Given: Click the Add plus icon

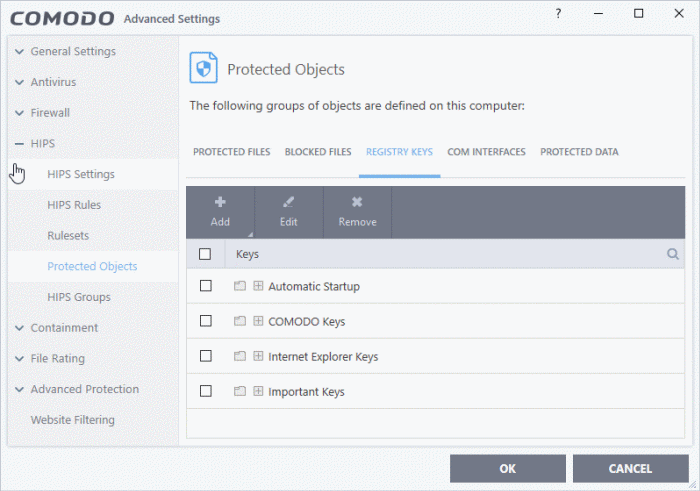Looking at the screenshot, I should 220,202.
